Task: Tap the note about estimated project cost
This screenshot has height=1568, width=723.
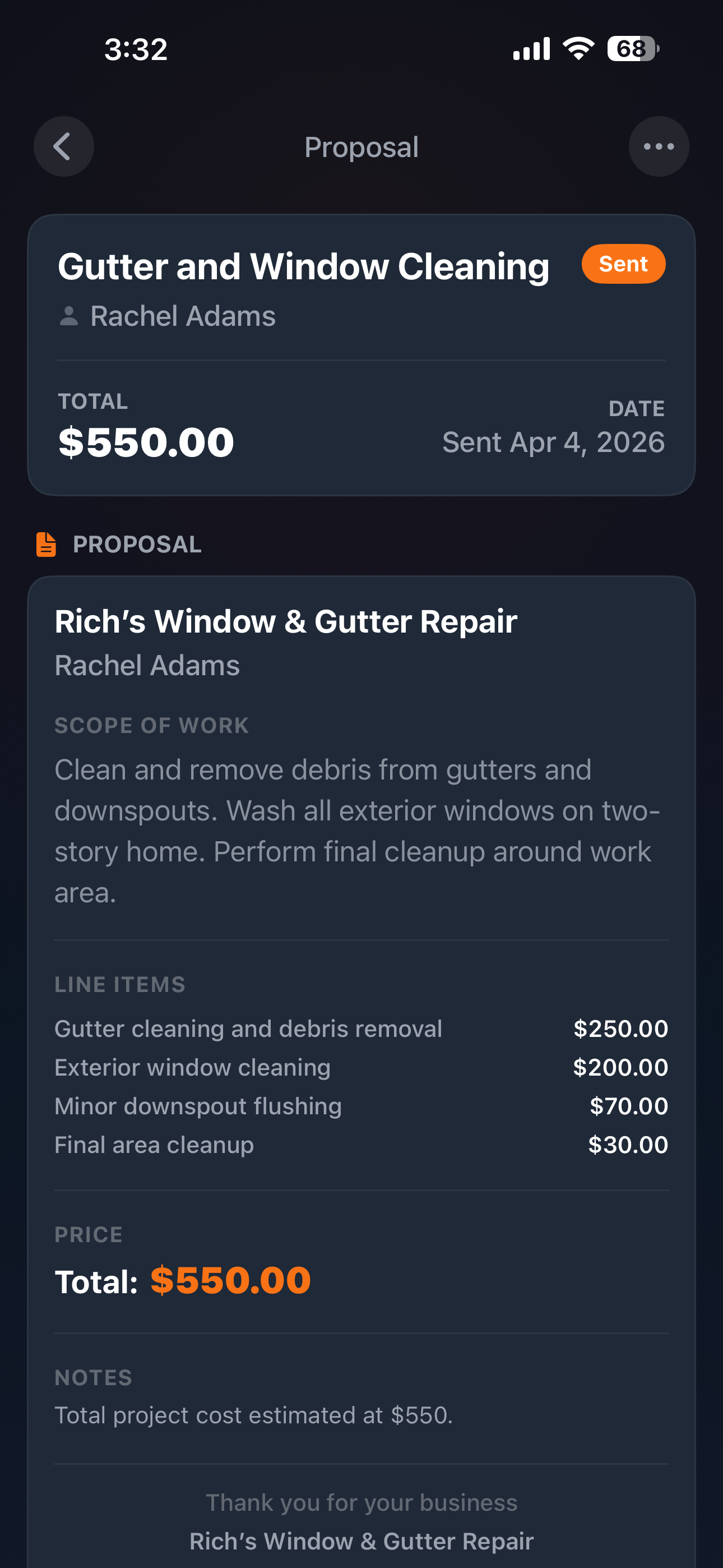Action: tap(254, 1415)
